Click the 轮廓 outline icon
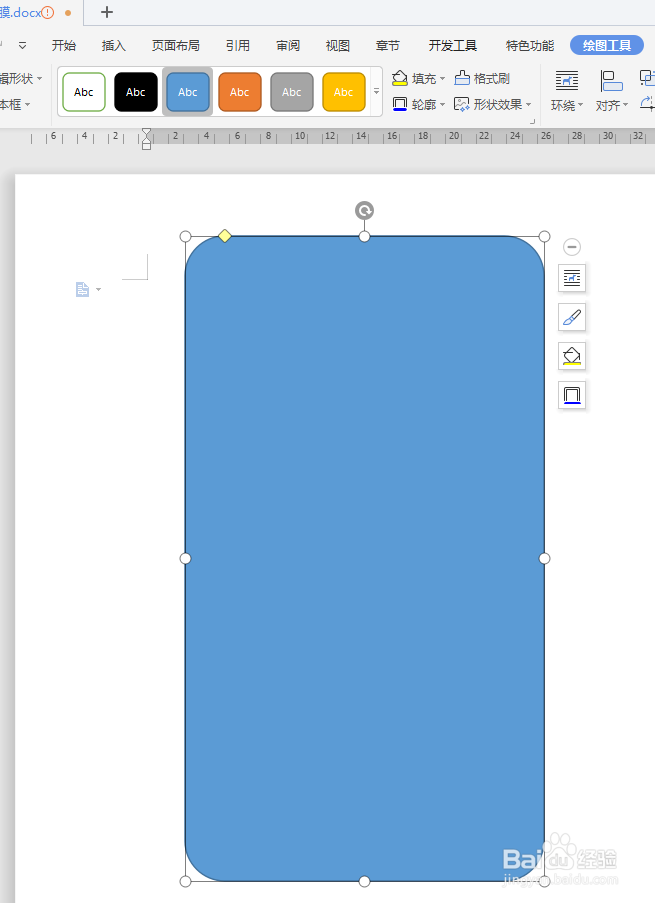This screenshot has height=903, width=655. pyautogui.click(x=400, y=104)
